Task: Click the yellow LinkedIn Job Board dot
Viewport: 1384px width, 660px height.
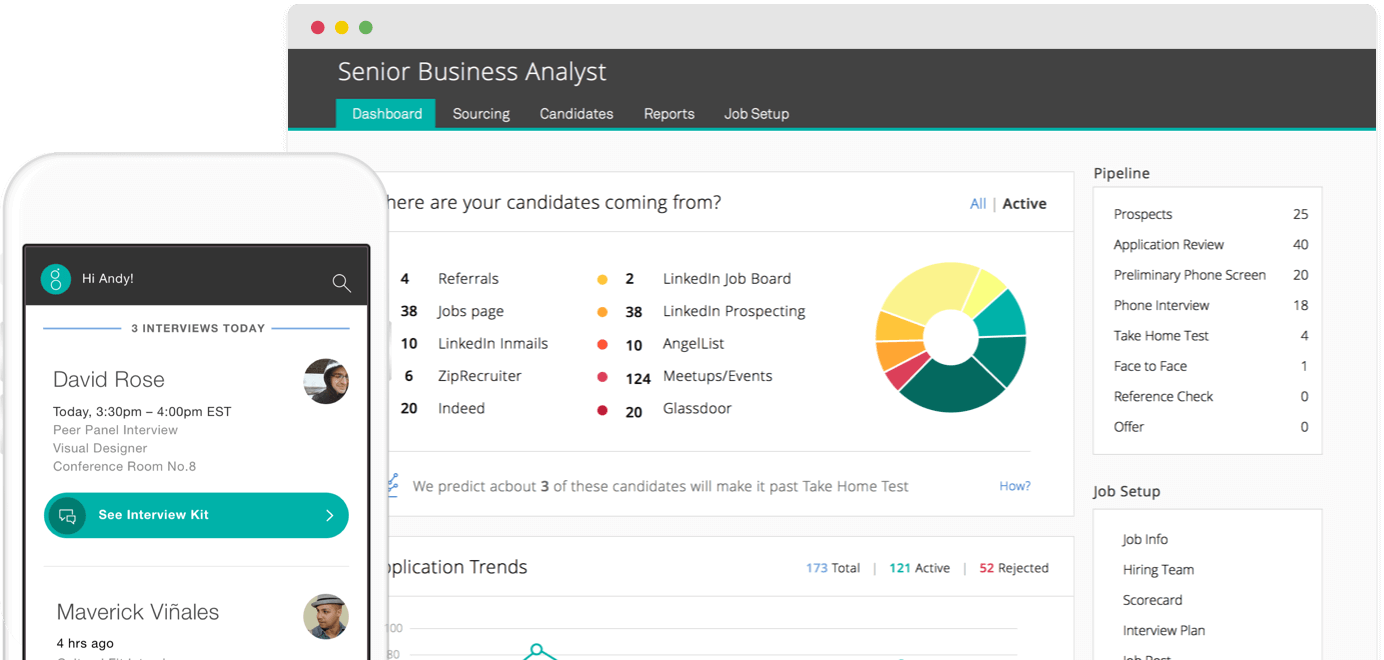Action: click(602, 280)
